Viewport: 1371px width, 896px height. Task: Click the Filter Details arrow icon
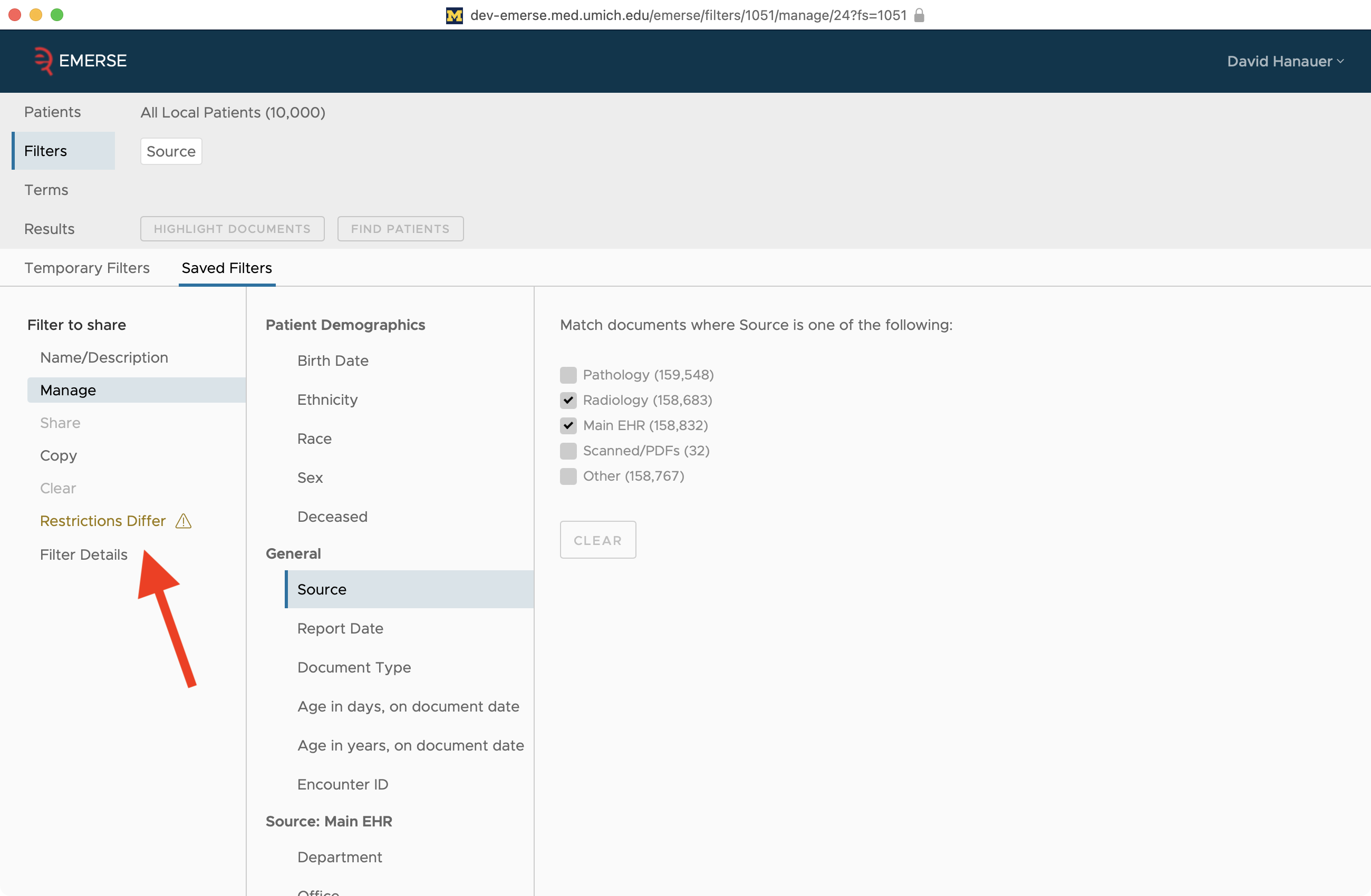pos(83,554)
